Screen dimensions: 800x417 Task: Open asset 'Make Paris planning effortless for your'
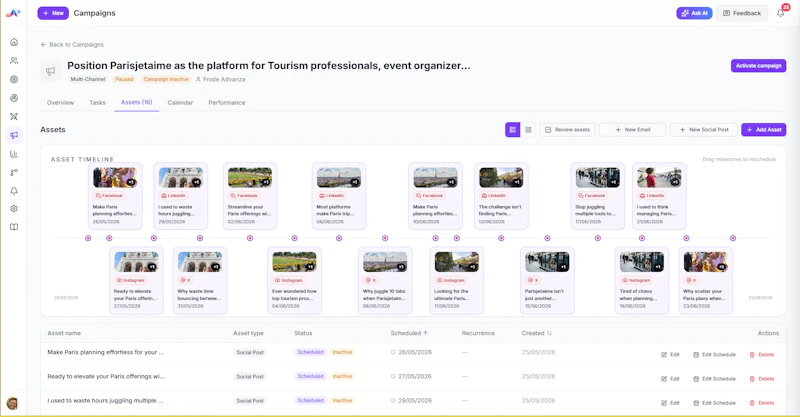coord(106,352)
